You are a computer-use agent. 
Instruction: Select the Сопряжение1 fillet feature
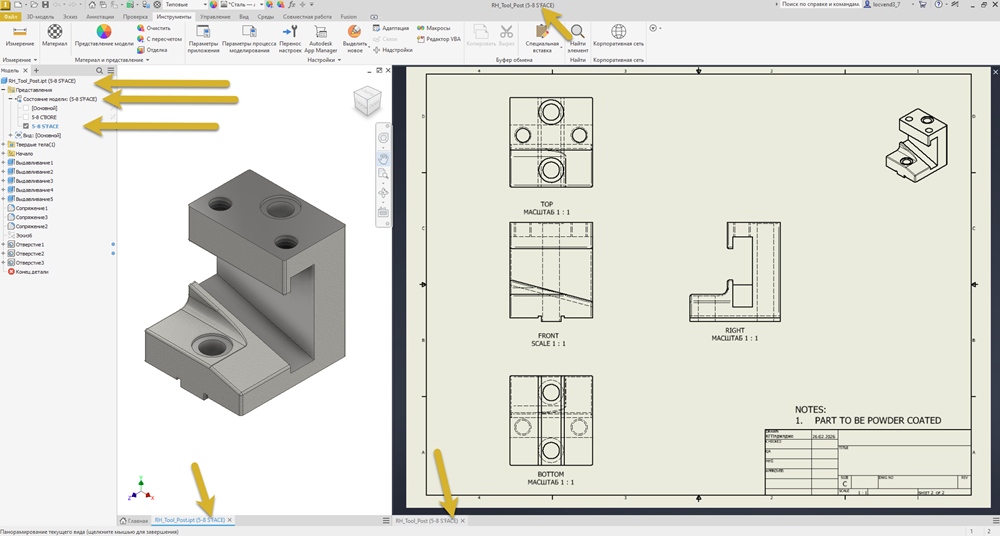tap(27, 208)
